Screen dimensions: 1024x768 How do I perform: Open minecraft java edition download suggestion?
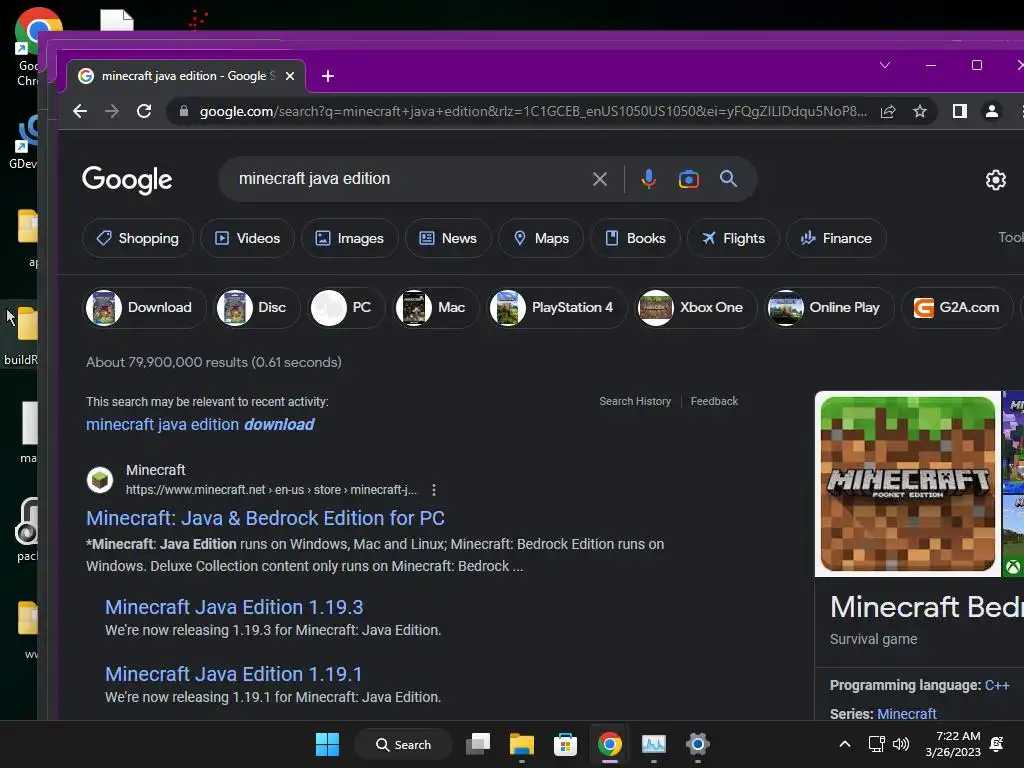click(200, 424)
